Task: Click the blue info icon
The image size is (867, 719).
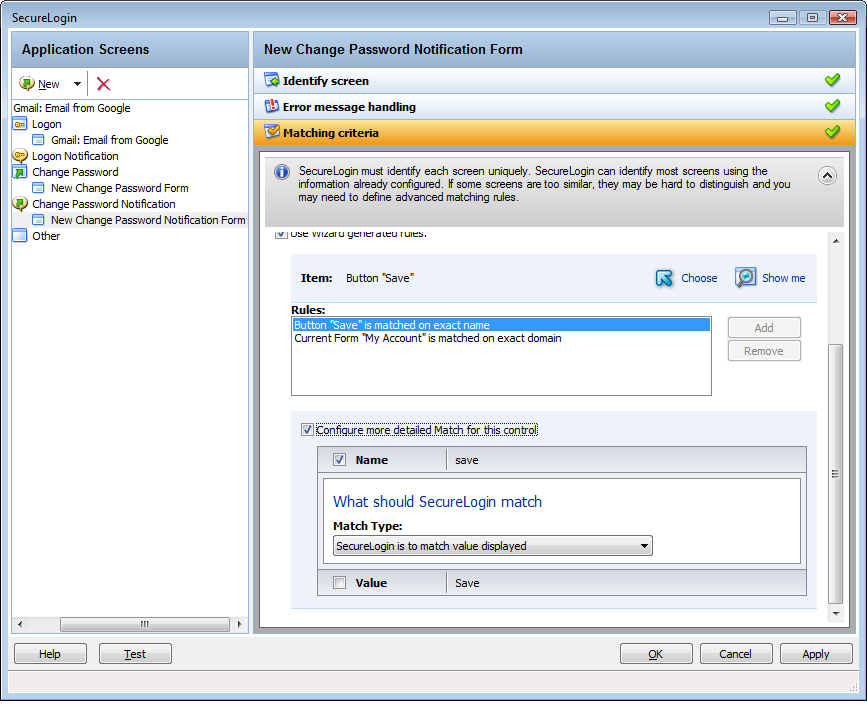Action: pos(282,172)
